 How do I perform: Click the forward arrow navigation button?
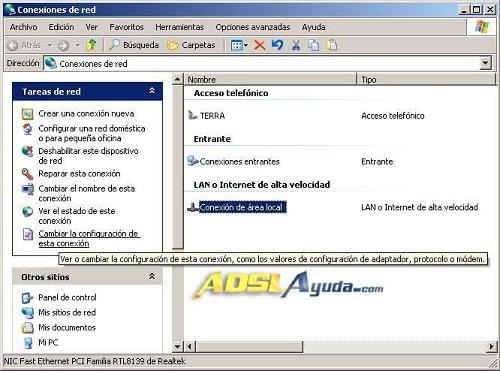[x=63, y=45]
